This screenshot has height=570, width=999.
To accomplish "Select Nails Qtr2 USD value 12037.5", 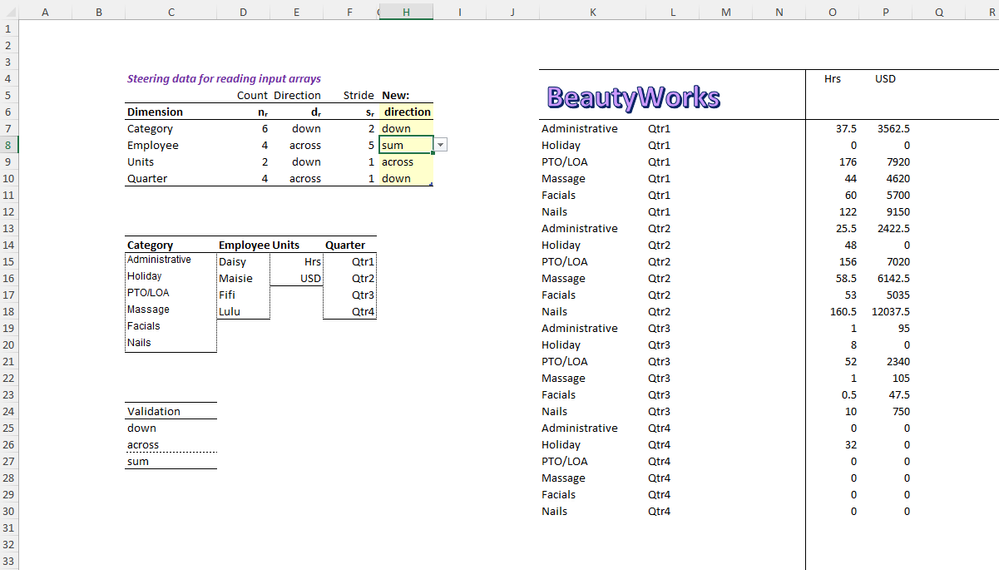I will [x=891, y=311].
